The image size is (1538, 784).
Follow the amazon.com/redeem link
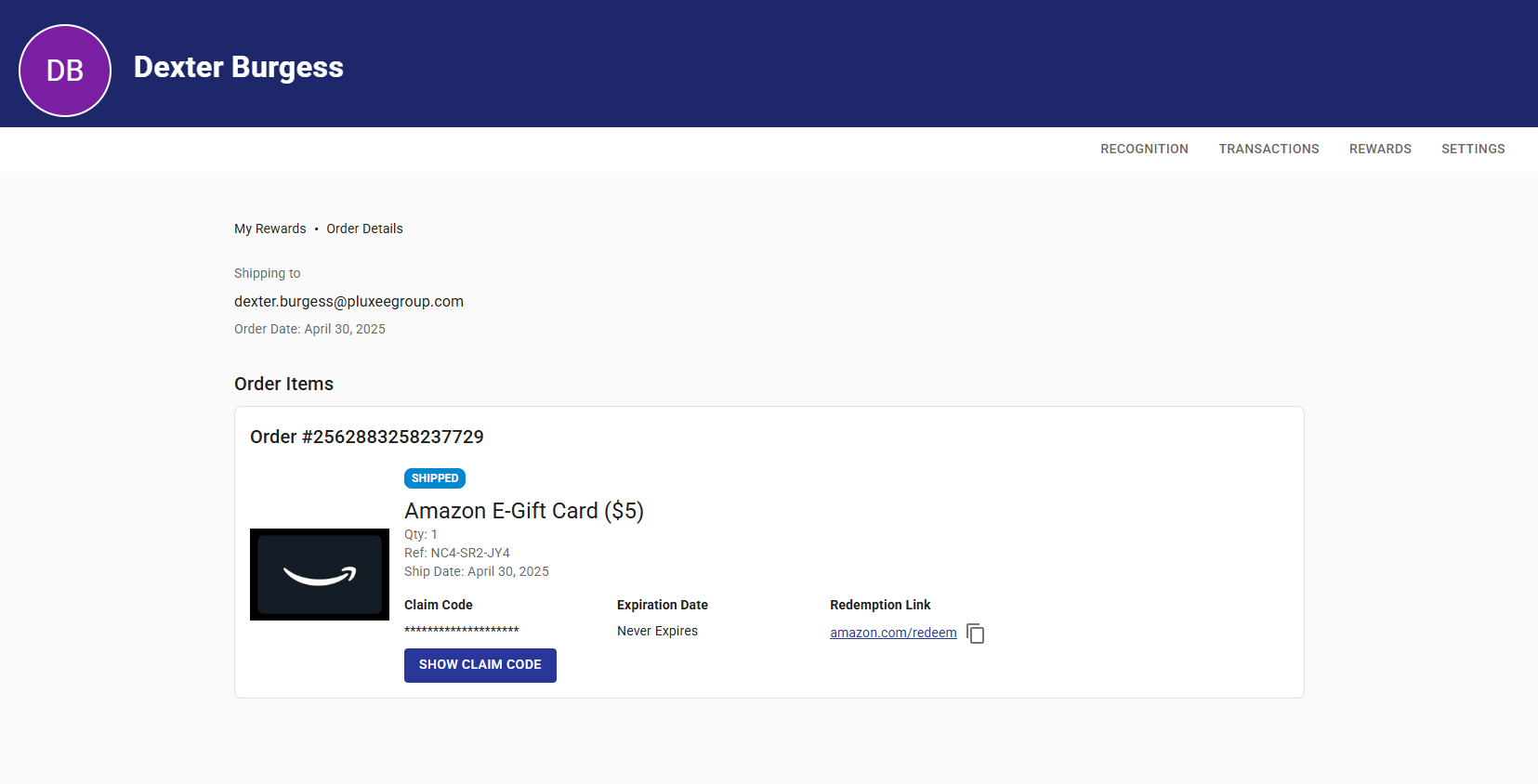pyautogui.click(x=893, y=633)
